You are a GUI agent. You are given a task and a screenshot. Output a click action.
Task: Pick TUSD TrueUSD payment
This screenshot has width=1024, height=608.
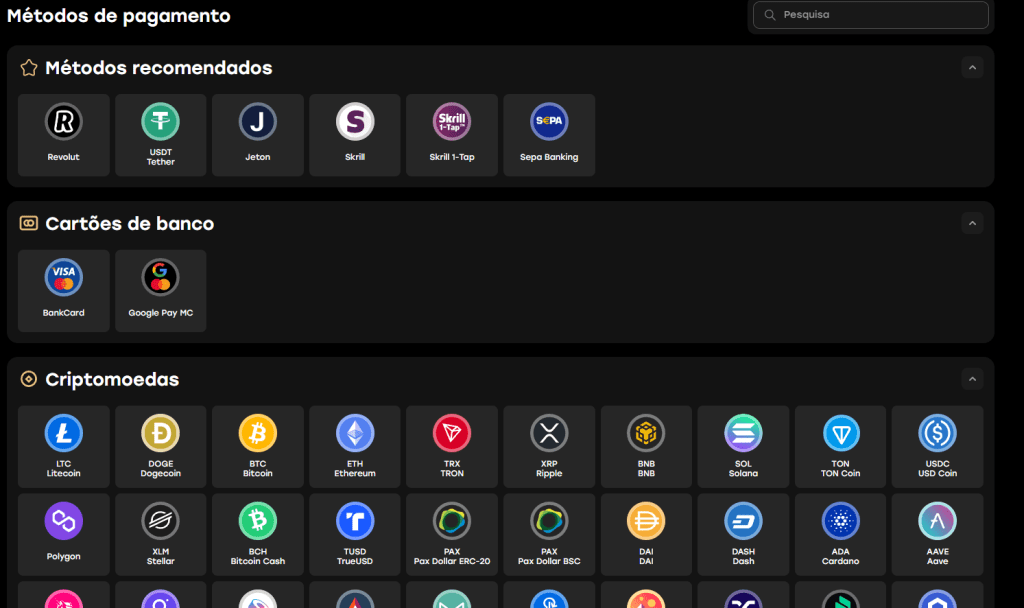coord(355,534)
